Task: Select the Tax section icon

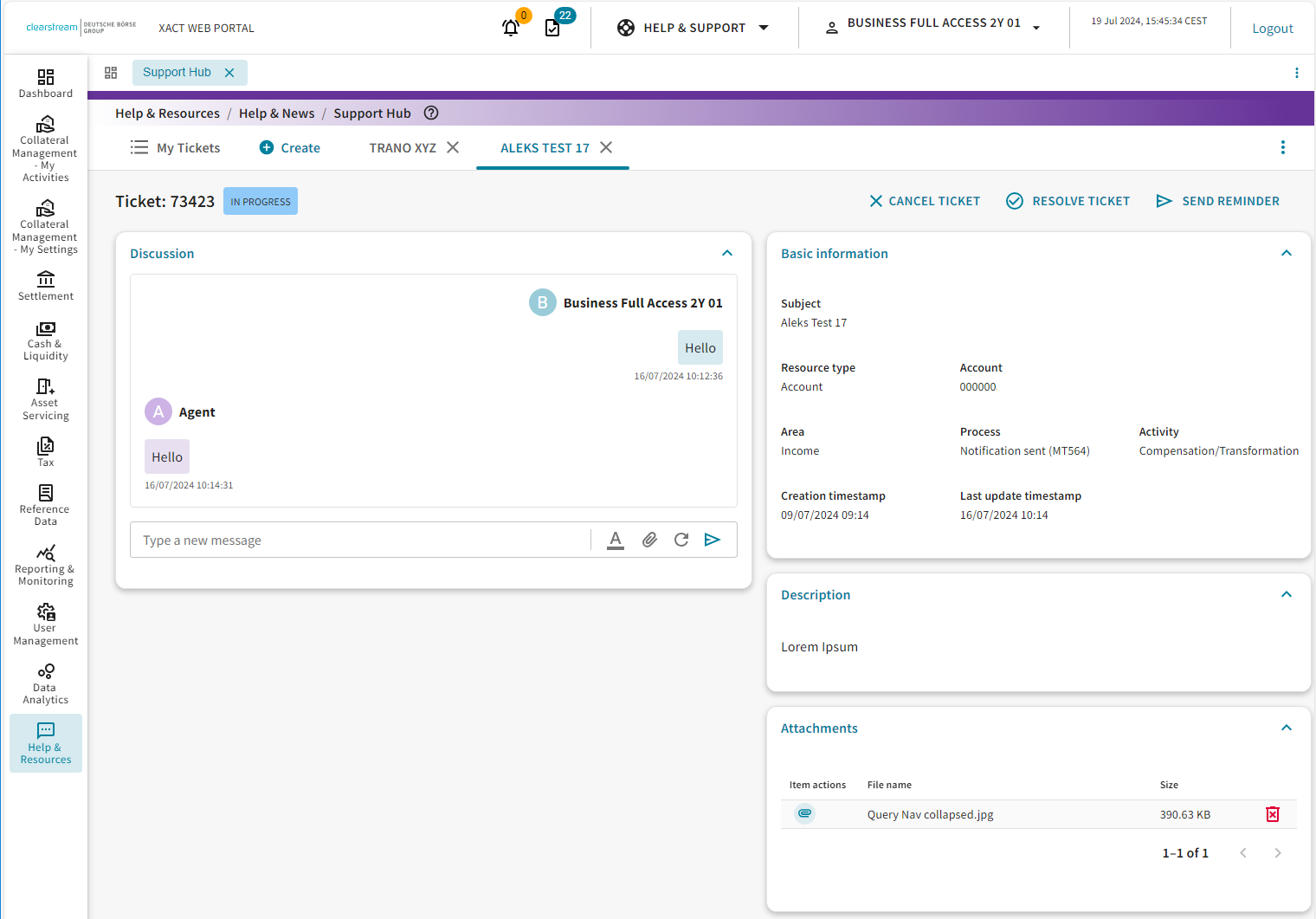Action: tap(45, 450)
